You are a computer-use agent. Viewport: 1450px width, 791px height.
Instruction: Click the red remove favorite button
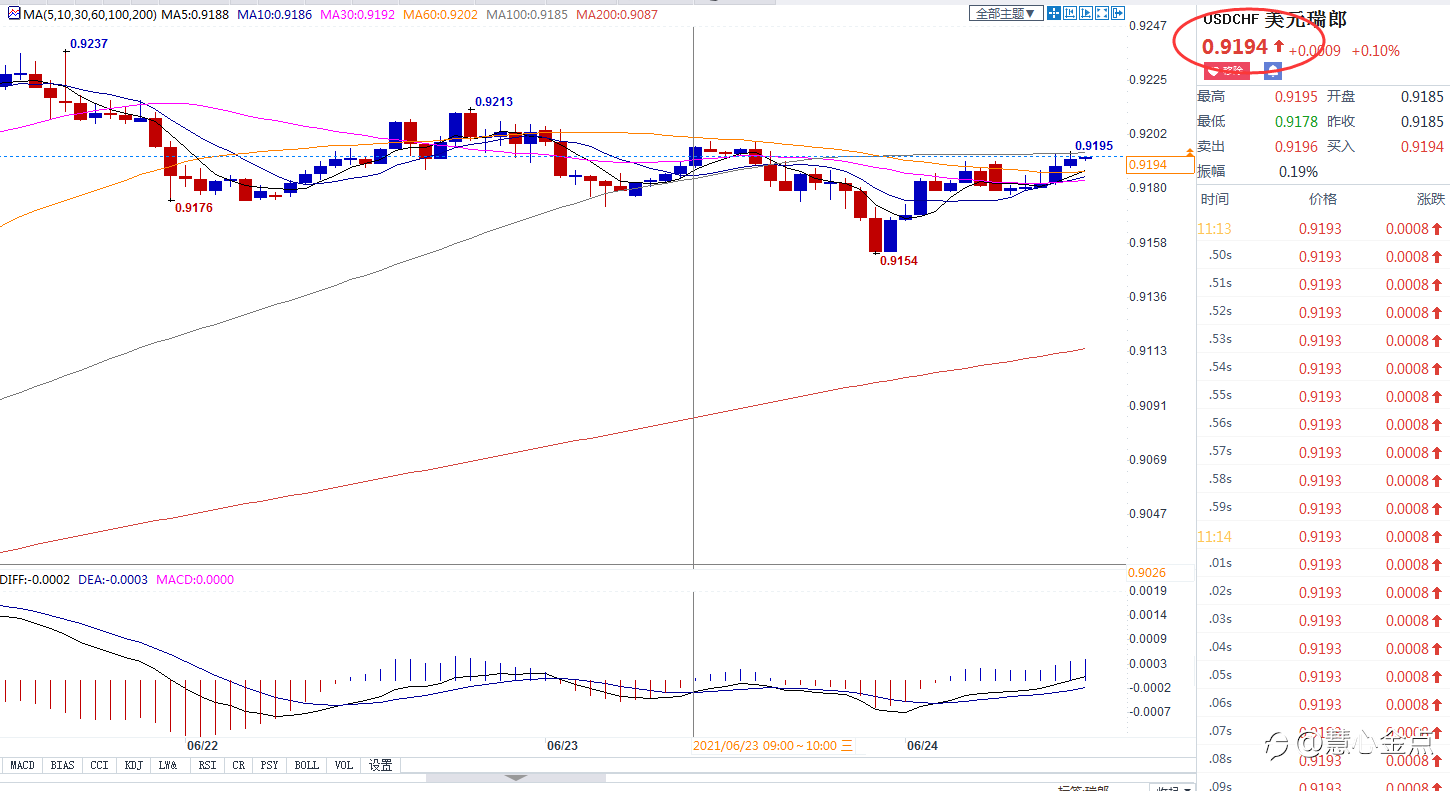coord(1227,70)
